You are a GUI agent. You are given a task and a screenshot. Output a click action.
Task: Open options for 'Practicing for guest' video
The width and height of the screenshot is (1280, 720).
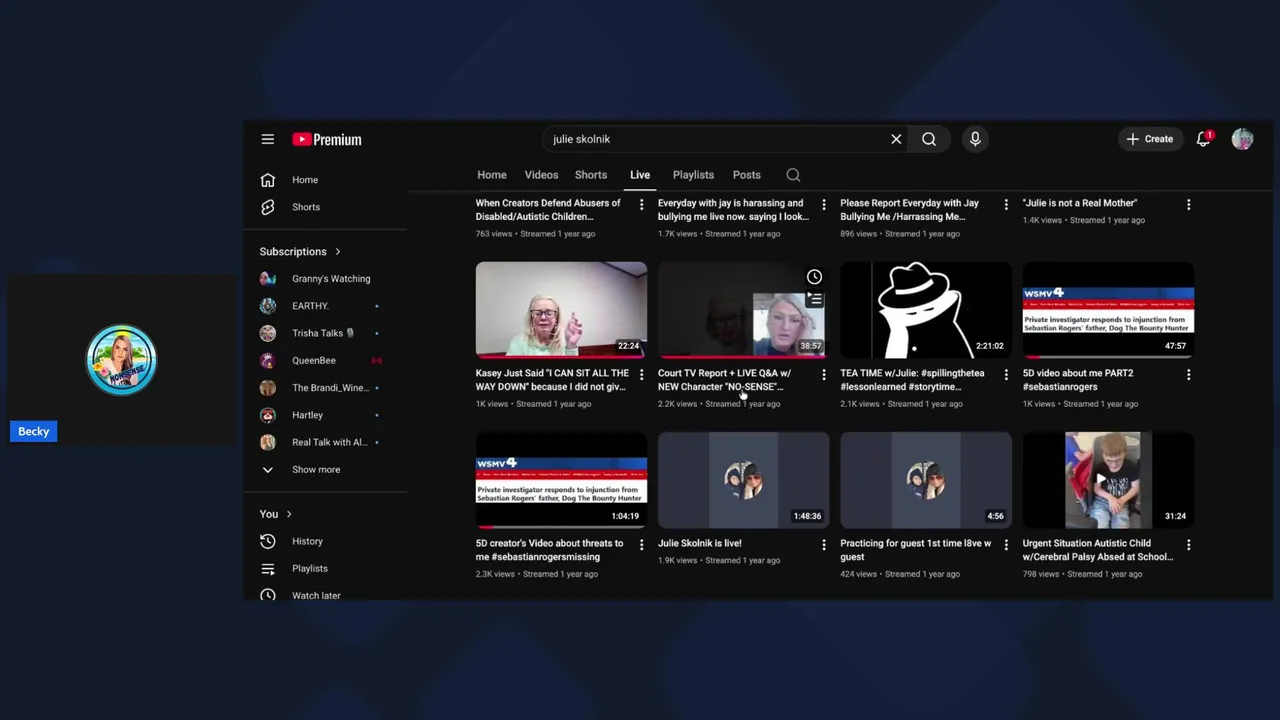(x=1006, y=545)
